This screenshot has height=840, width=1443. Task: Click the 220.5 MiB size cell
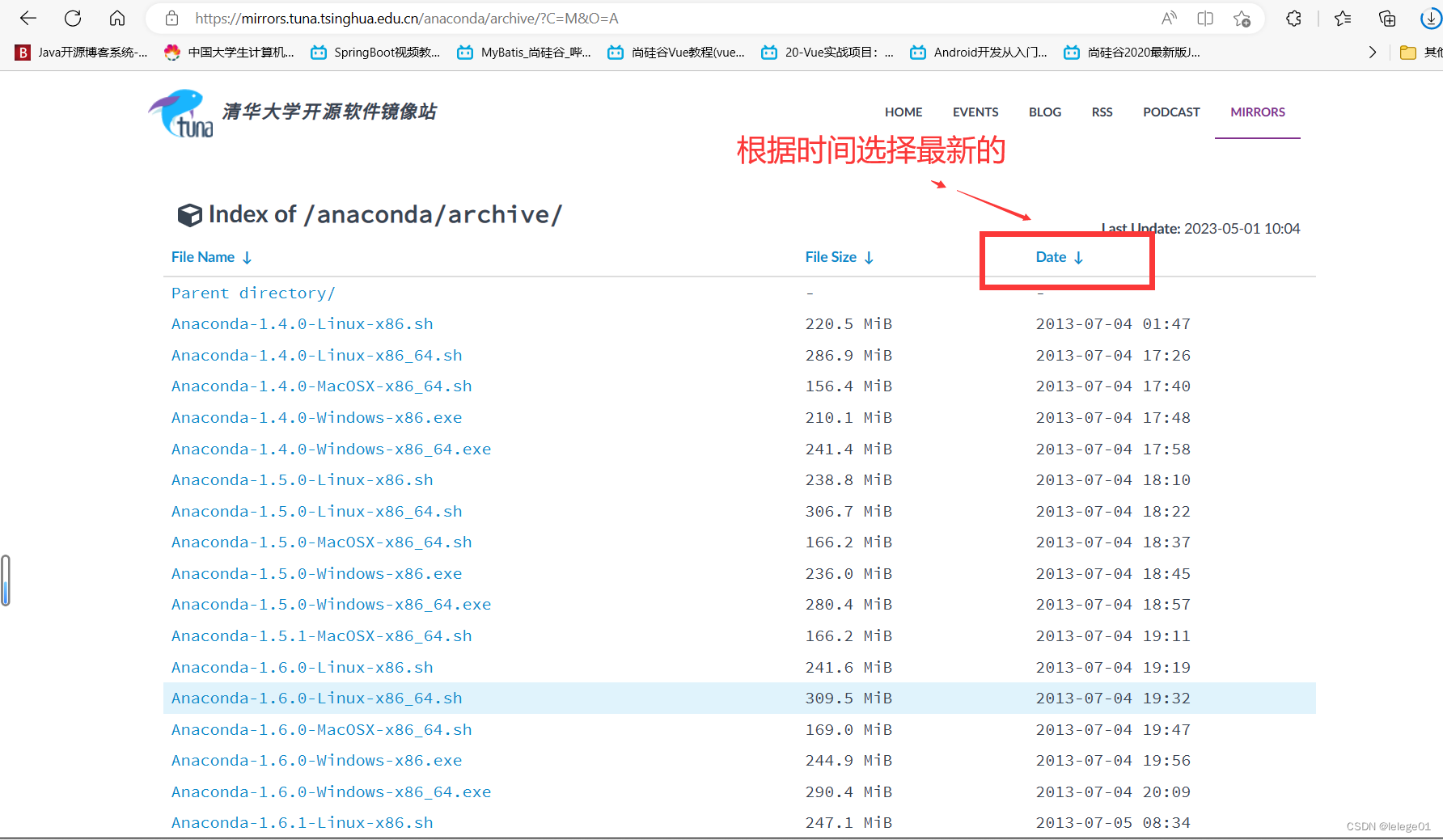tap(848, 324)
